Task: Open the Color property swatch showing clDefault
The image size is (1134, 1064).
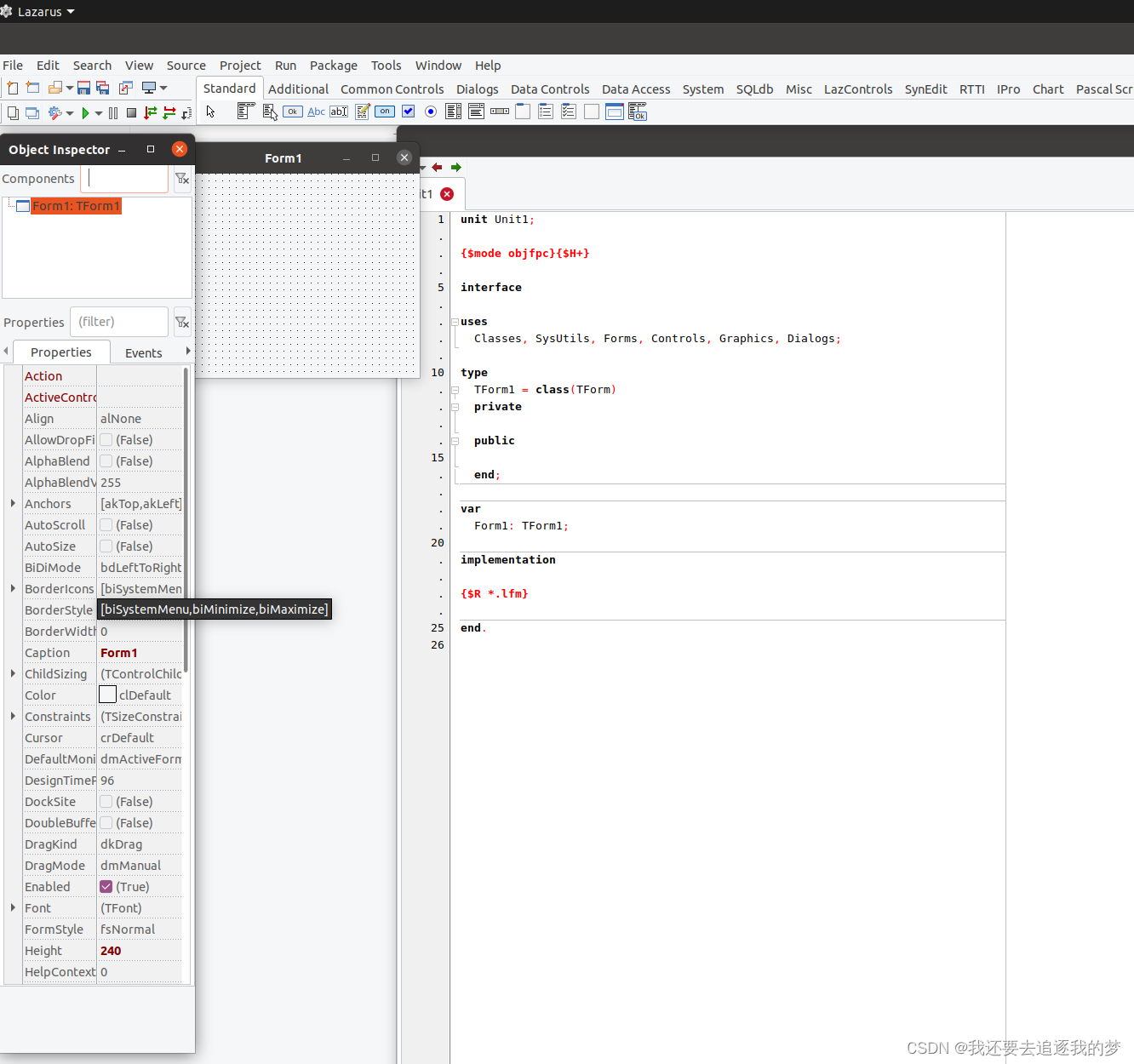Action: (x=107, y=695)
